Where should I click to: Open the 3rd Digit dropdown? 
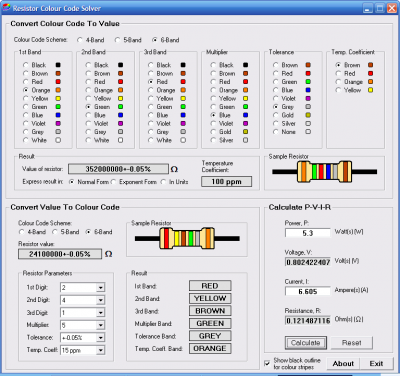[x=100, y=313]
